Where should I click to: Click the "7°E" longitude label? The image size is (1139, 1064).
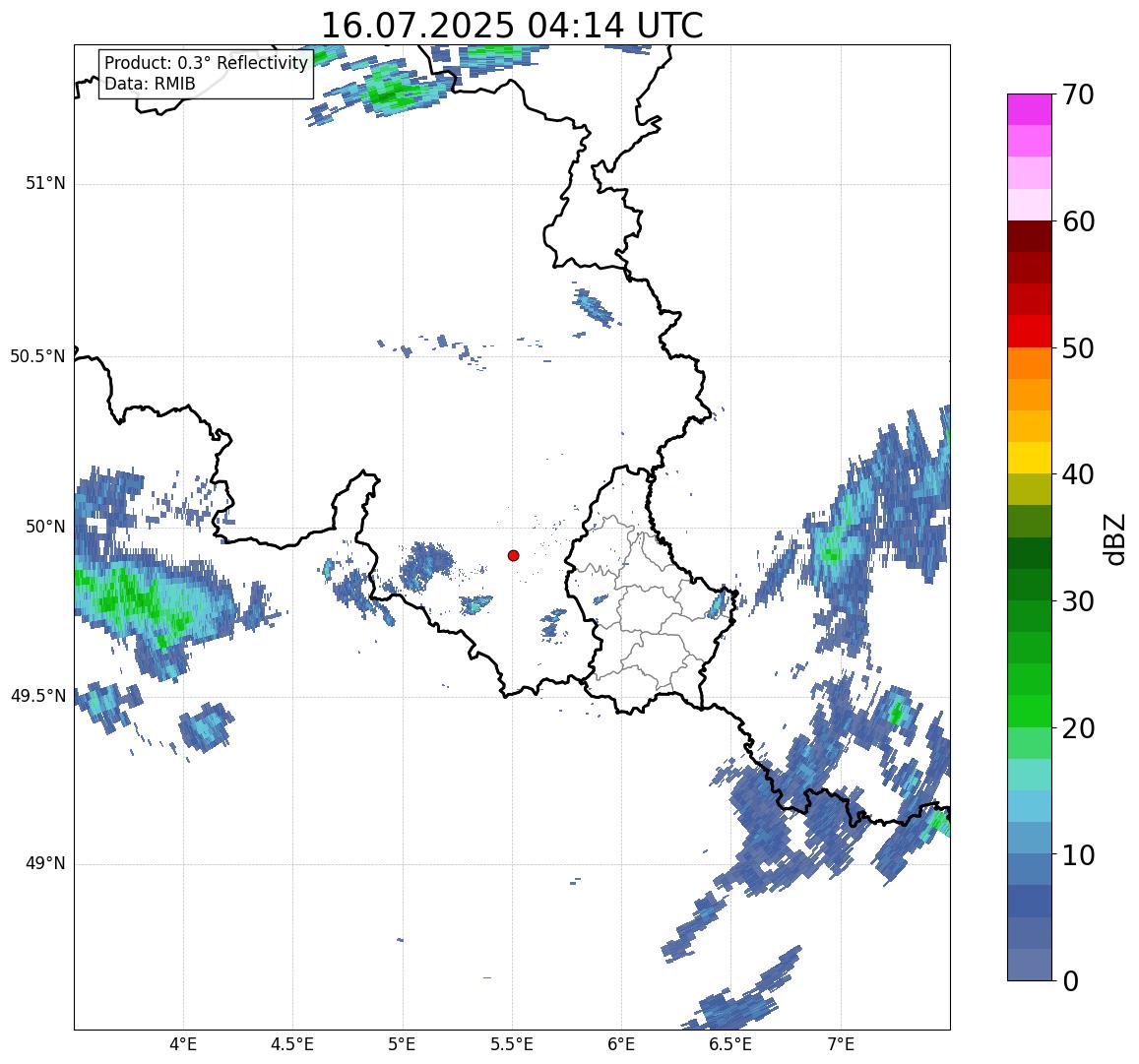pyautogui.click(x=841, y=1044)
